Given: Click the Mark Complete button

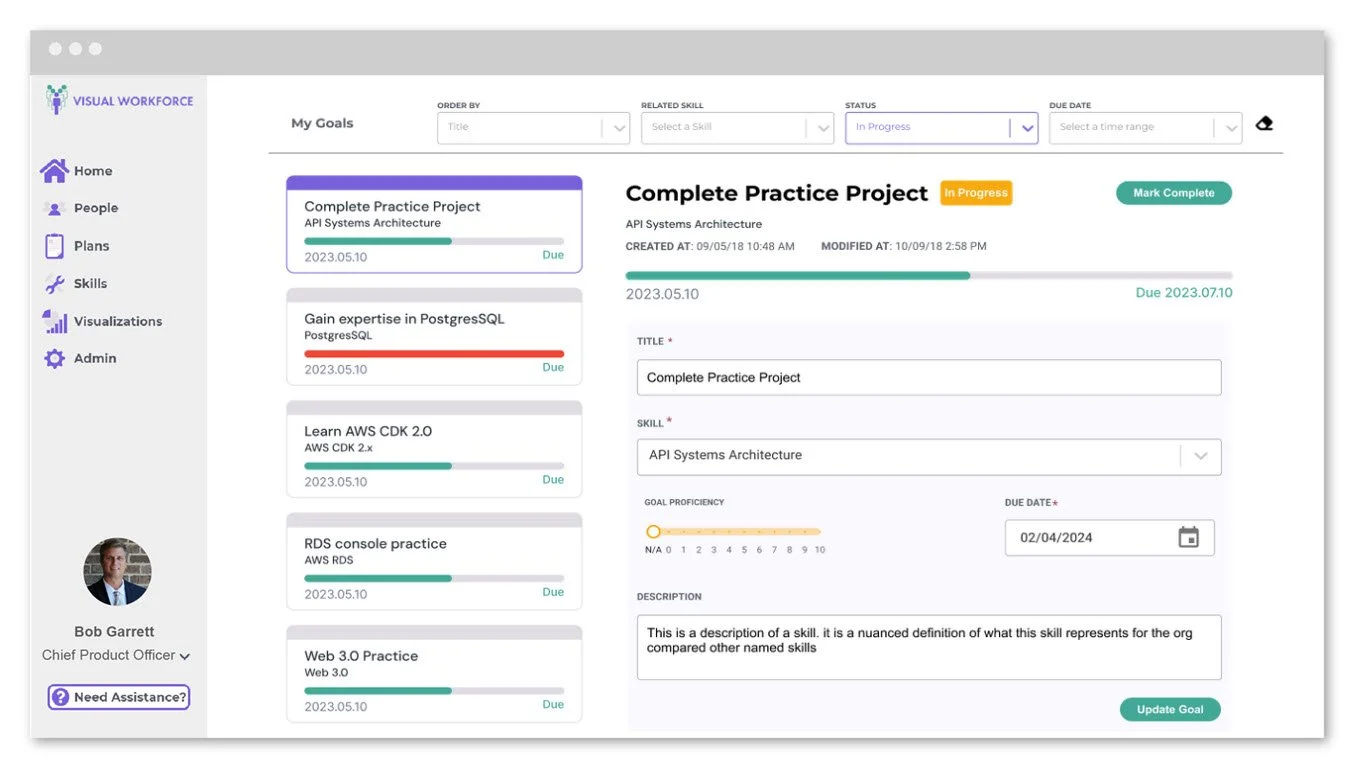Looking at the screenshot, I should [1173, 192].
